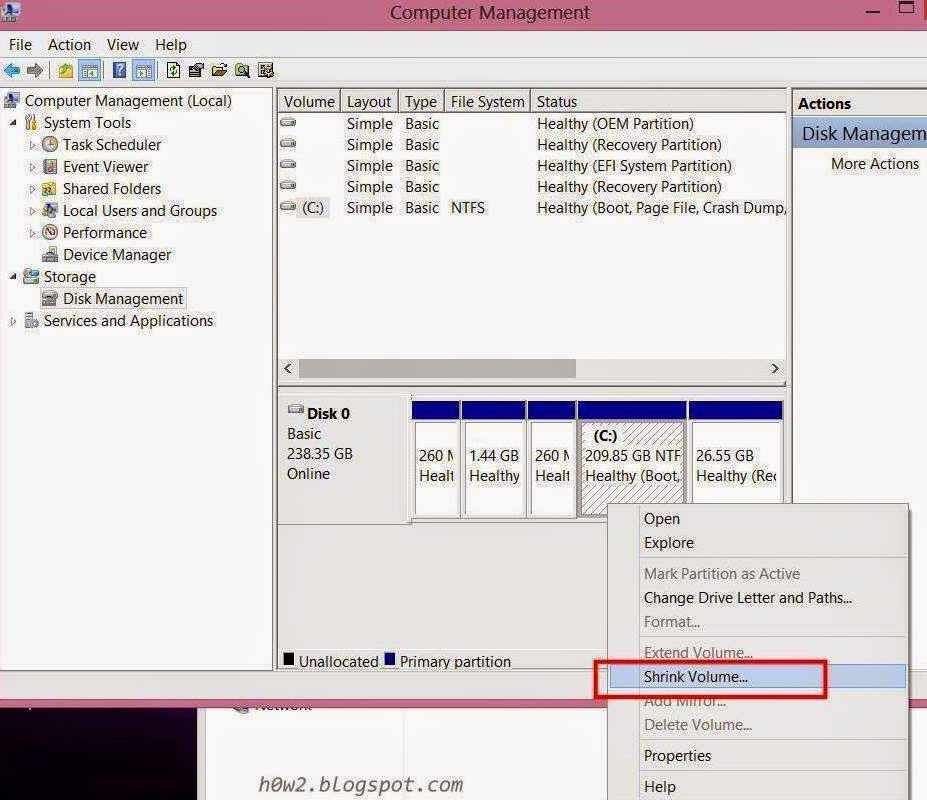
Task: Toggle the Show/Hide Action Pane icon
Action: [144, 70]
